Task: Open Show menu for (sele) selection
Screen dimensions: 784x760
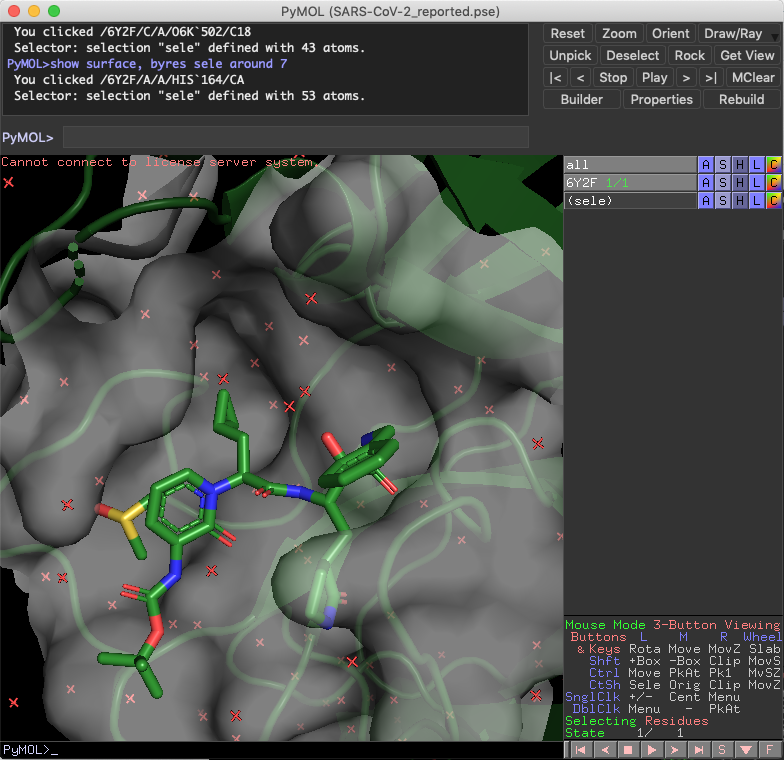Action: (x=722, y=200)
